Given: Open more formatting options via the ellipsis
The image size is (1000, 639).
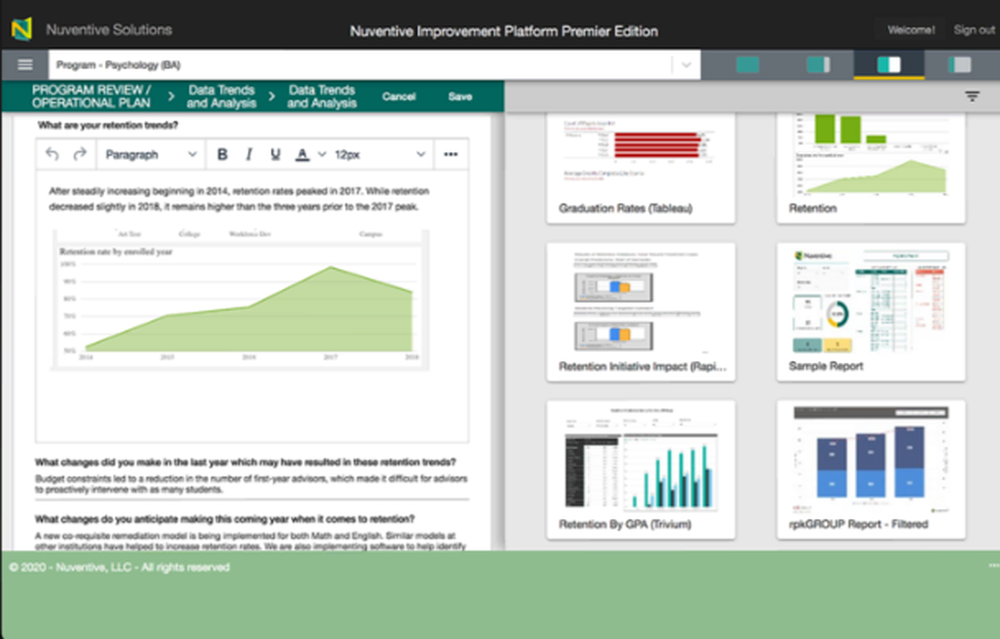Looking at the screenshot, I should point(451,154).
